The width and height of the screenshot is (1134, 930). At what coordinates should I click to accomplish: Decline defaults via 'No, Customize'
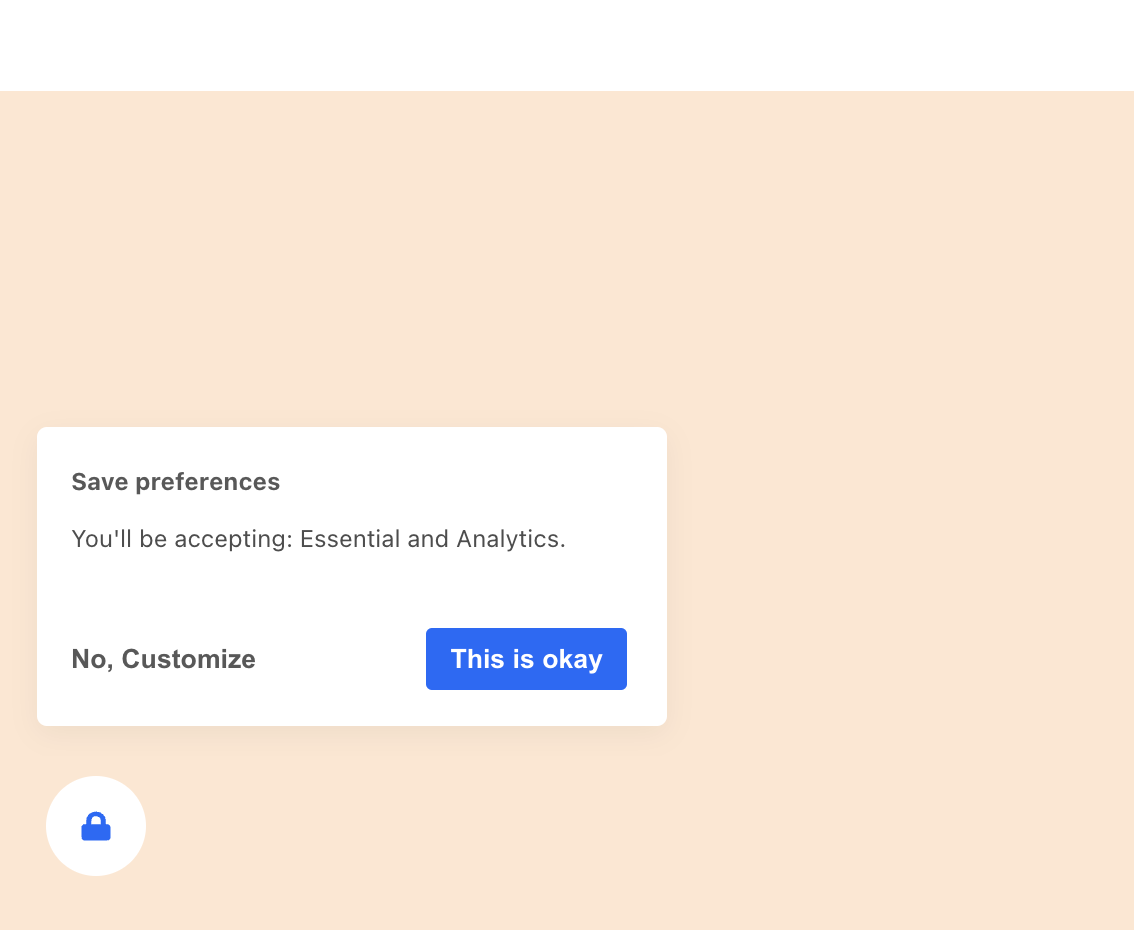pos(163,659)
